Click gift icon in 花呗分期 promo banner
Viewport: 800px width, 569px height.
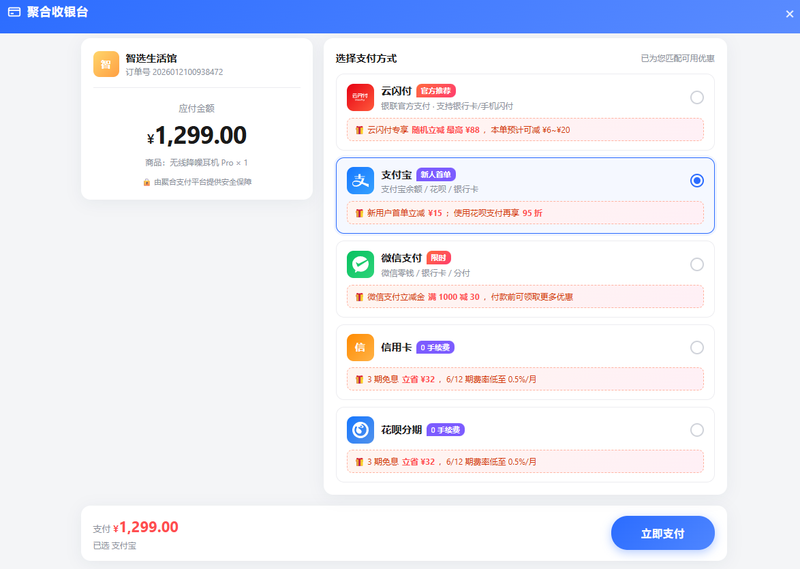click(x=359, y=462)
